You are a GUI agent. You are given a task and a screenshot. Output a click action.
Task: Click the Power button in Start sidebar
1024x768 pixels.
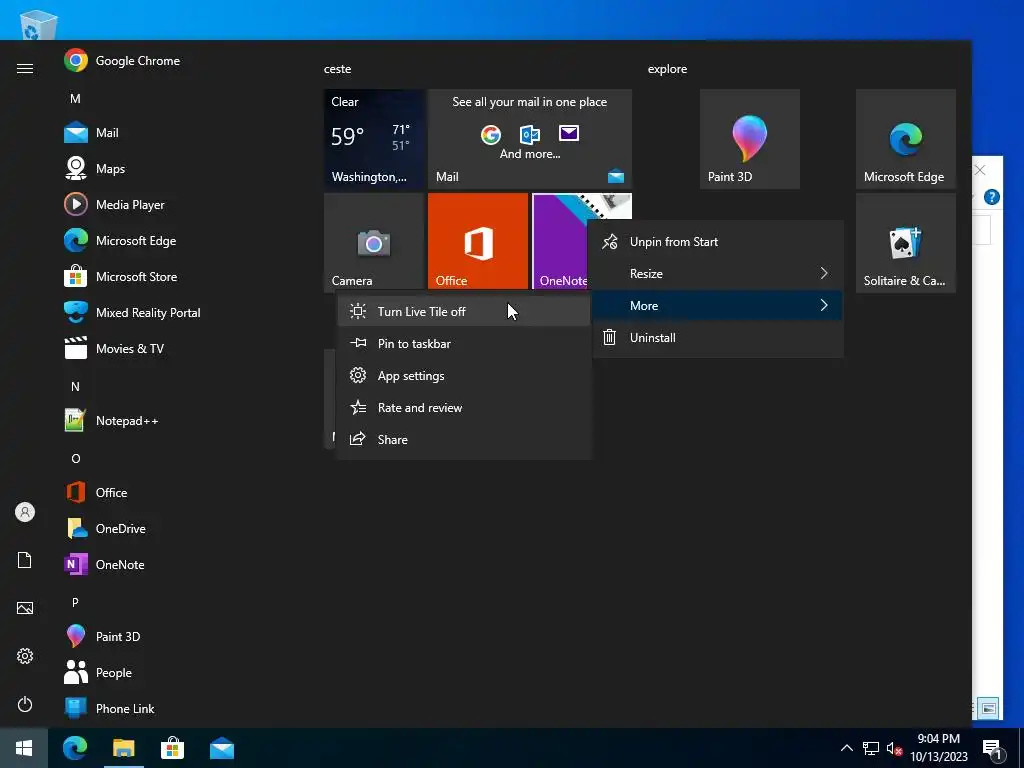pyautogui.click(x=25, y=704)
